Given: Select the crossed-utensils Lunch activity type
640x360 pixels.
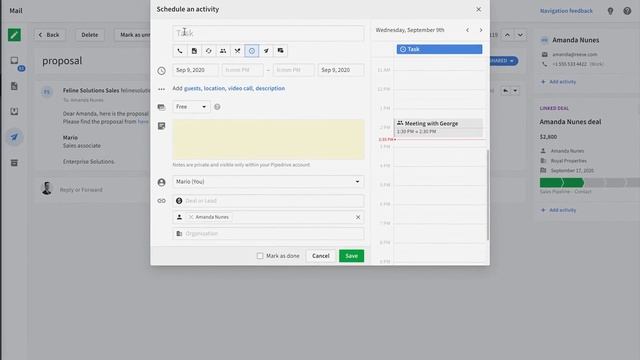Looking at the screenshot, I should click(x=237, y=51).
